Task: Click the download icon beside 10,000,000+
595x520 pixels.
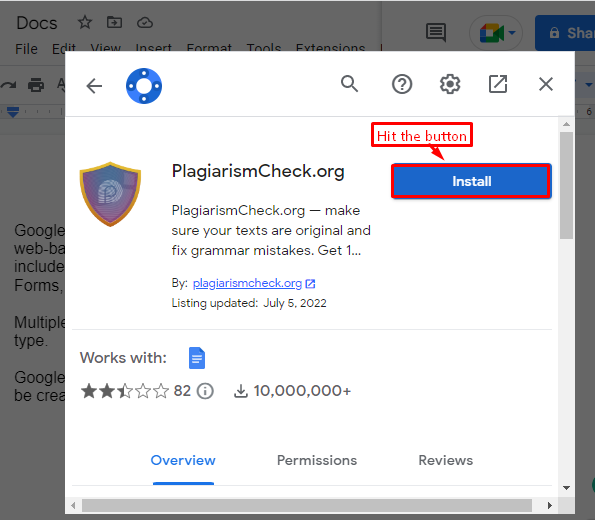Action: point(241,391)
